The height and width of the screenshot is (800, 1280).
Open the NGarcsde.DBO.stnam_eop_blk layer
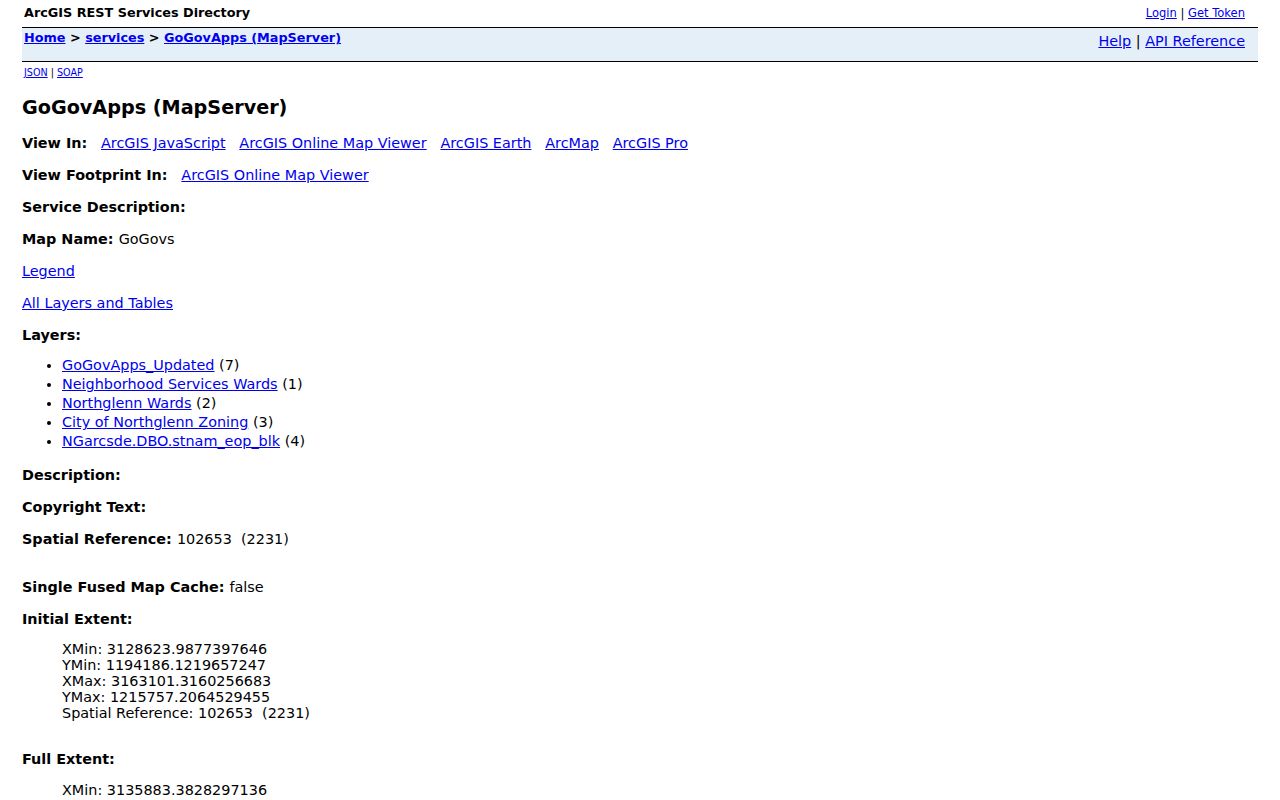click(171, 441)
